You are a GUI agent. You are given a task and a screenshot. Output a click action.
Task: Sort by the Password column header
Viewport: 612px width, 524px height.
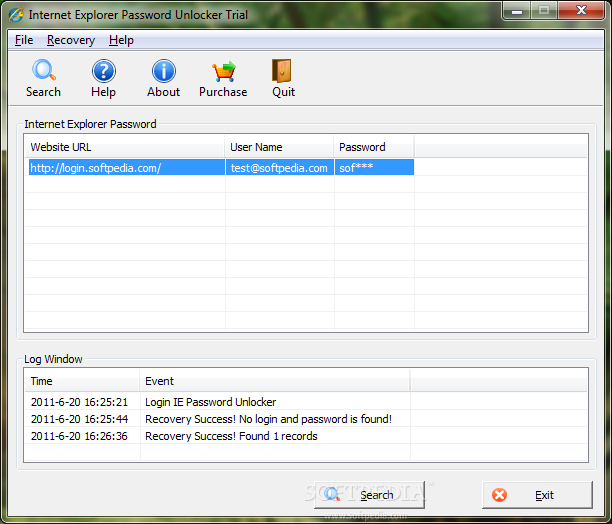(374, 147)
